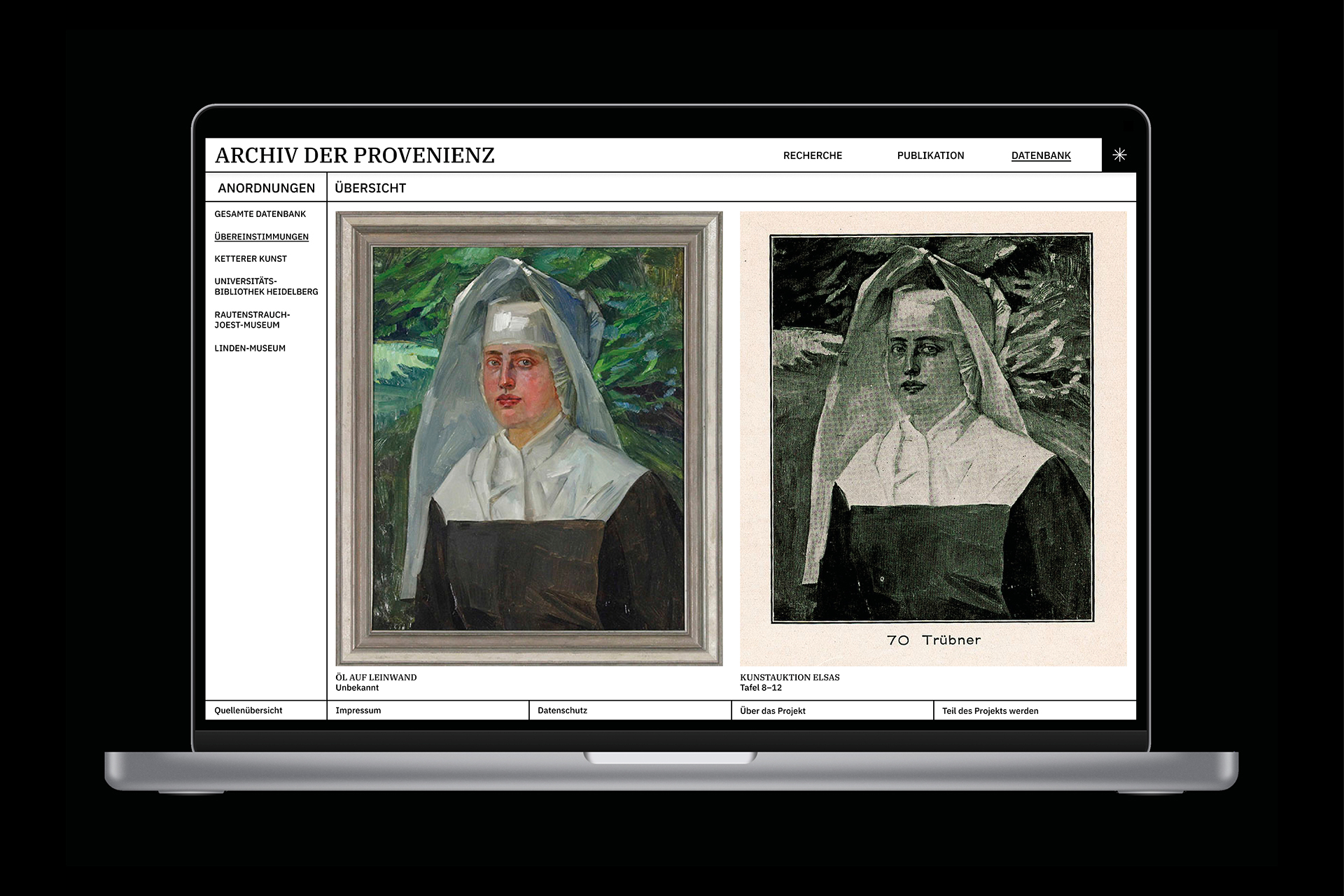The width and height of the screenshot is (1344, 896).
Task: Open the auction catalogue print image
Action: 934,439
